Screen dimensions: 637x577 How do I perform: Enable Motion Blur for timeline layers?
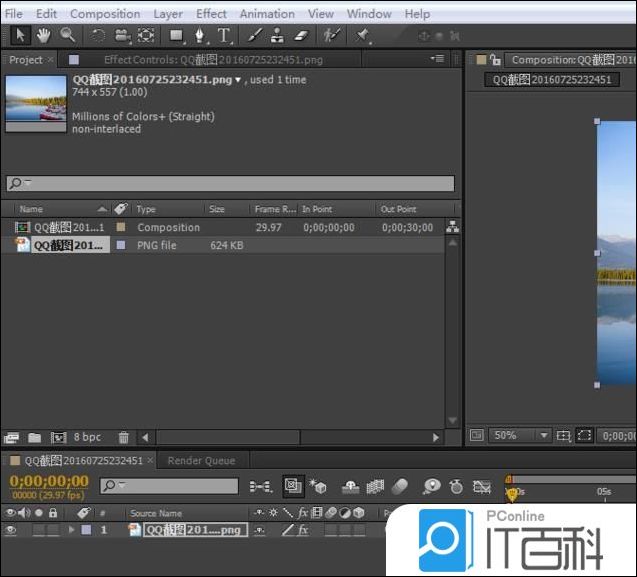click(399, 486)
